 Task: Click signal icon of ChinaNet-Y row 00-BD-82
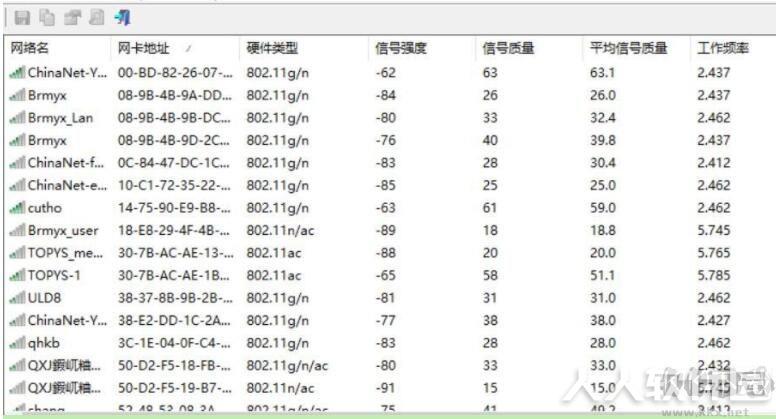tap(17, 73)
